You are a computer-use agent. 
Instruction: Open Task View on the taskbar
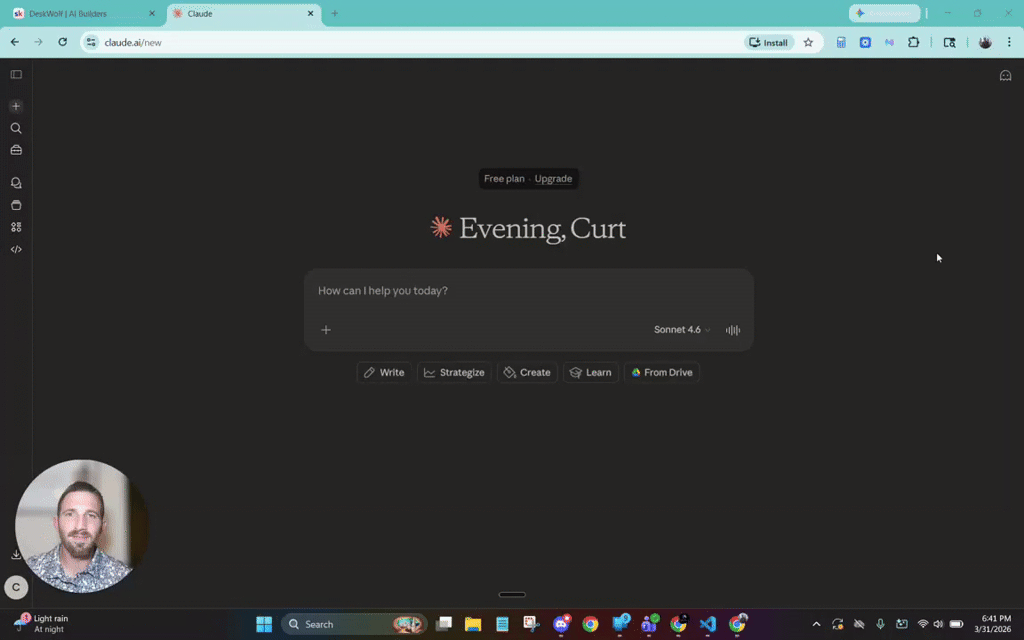444,624
